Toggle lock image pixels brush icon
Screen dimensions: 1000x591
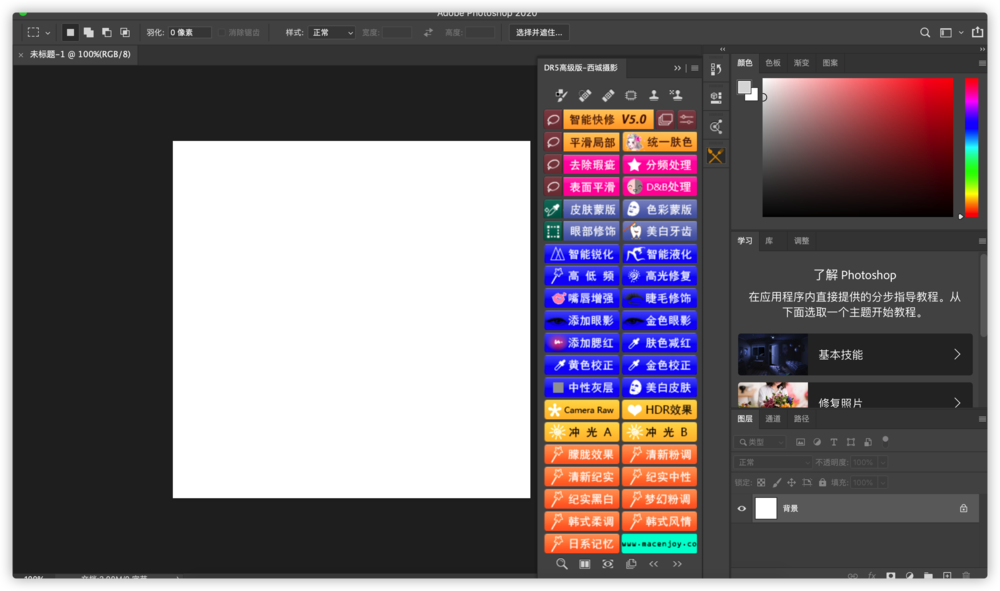tap(776, 483)
